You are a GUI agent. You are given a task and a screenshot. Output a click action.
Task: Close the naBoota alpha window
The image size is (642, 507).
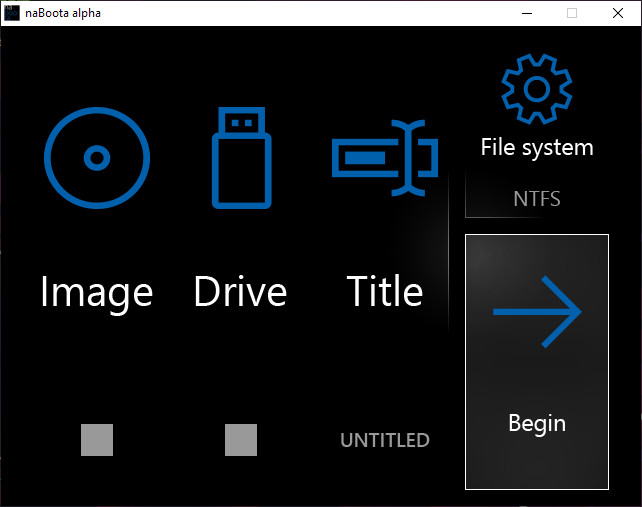(618, 13)
